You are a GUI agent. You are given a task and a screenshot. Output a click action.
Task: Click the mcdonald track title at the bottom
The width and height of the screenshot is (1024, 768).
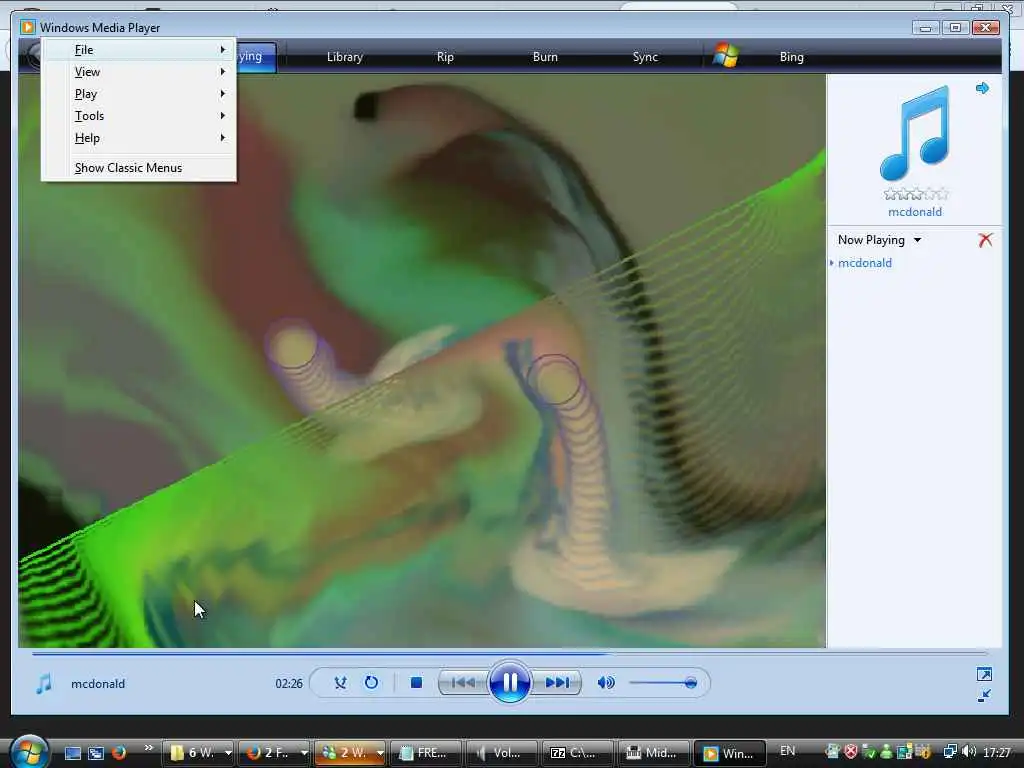click(98, 684)
